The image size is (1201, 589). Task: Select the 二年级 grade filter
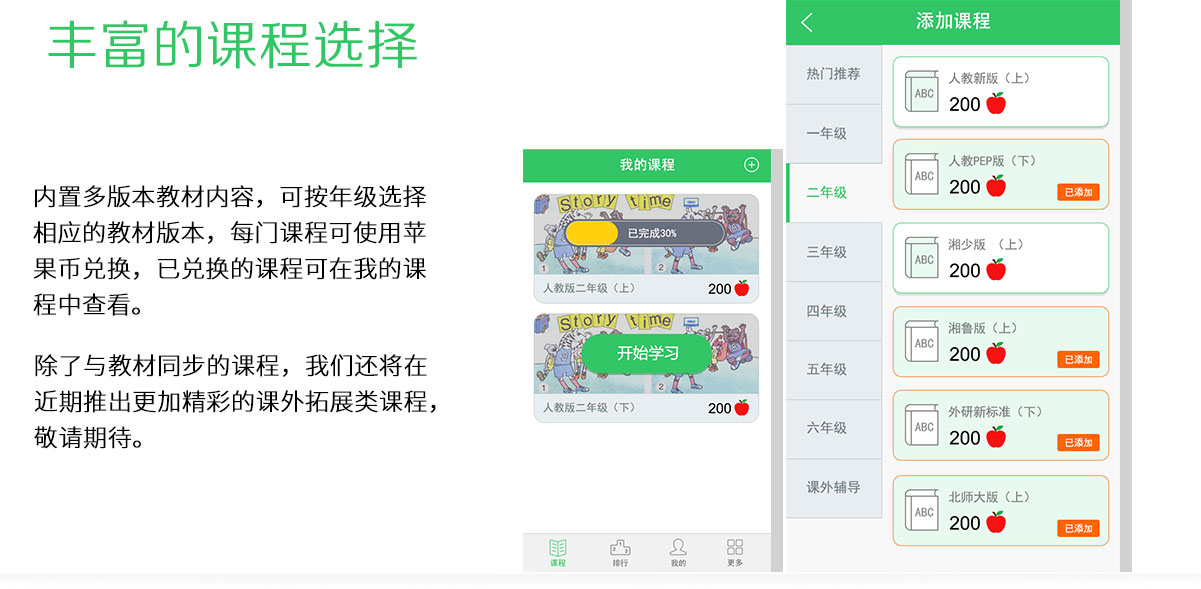tap(833, 192)
